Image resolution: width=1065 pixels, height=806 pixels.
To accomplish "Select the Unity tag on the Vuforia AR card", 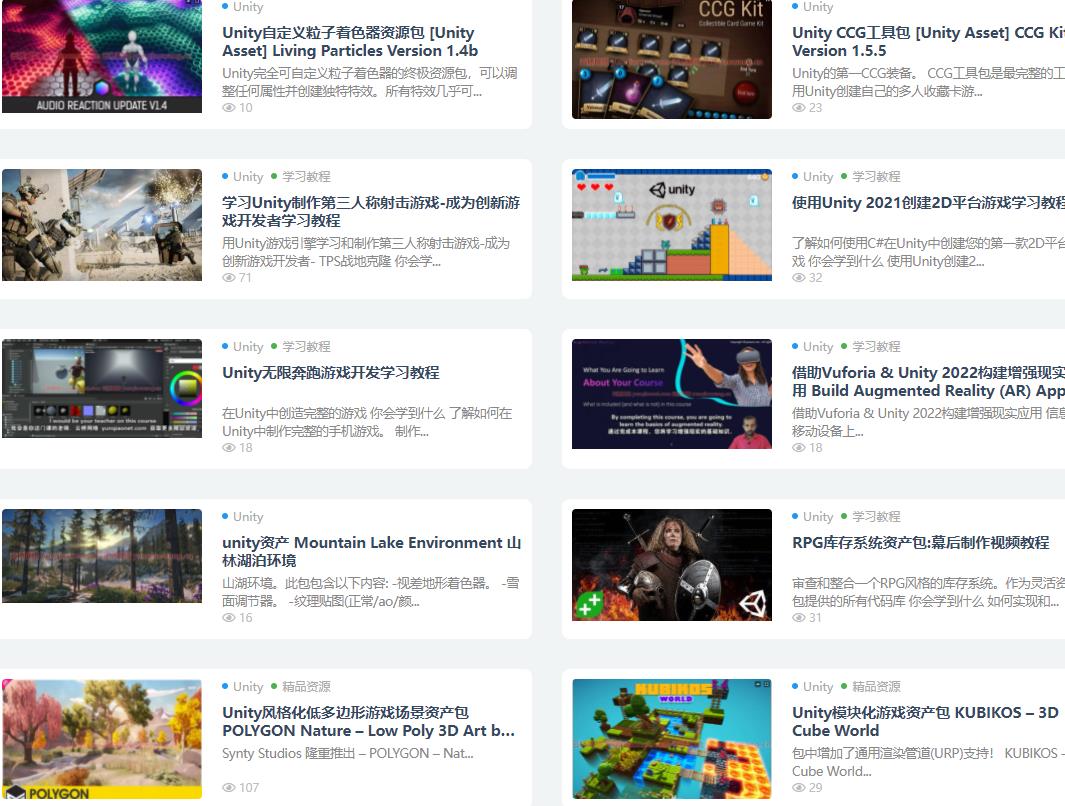I will [818, 346].
